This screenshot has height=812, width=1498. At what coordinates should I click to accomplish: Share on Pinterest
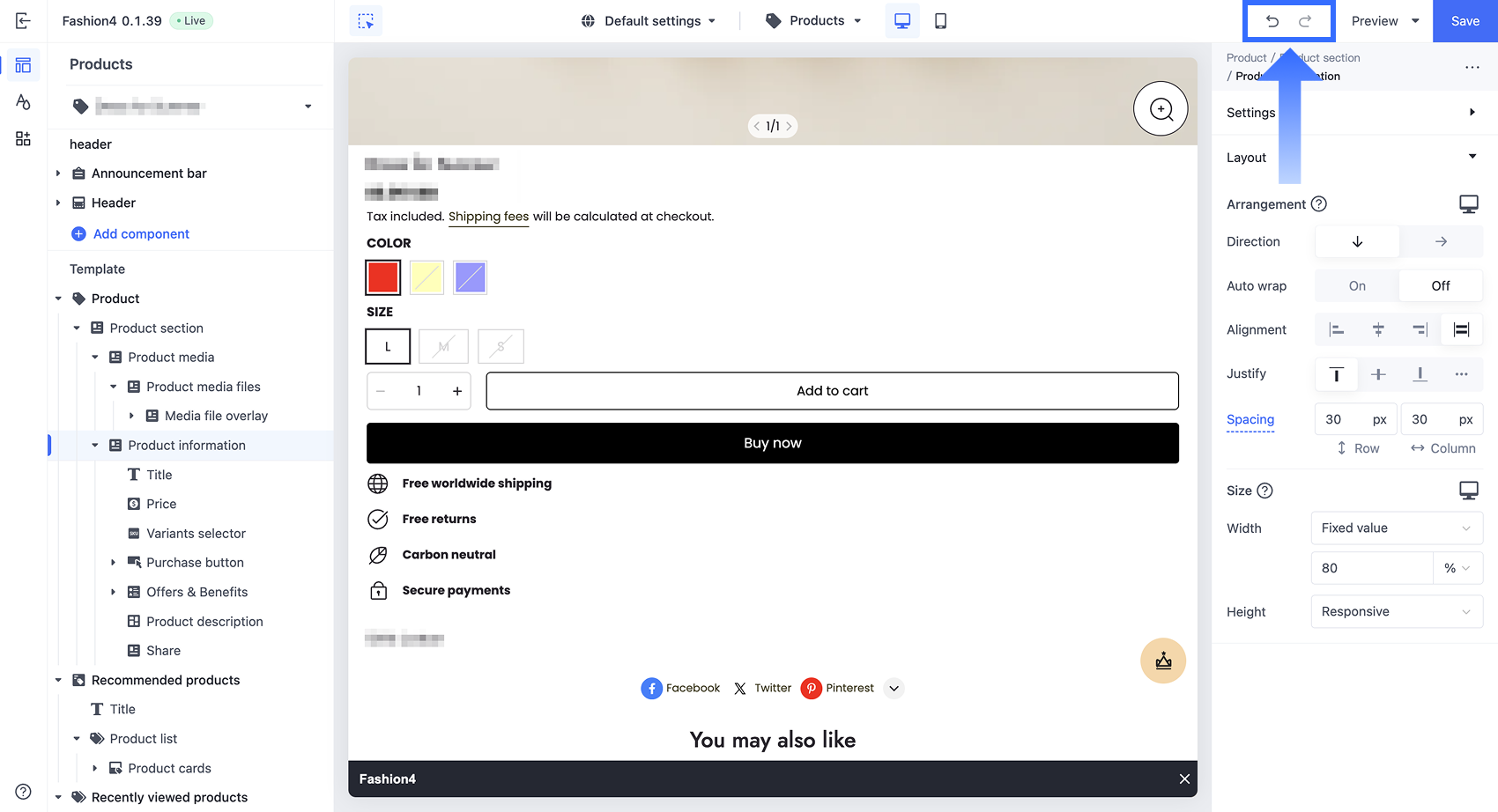tap(837, 688)
